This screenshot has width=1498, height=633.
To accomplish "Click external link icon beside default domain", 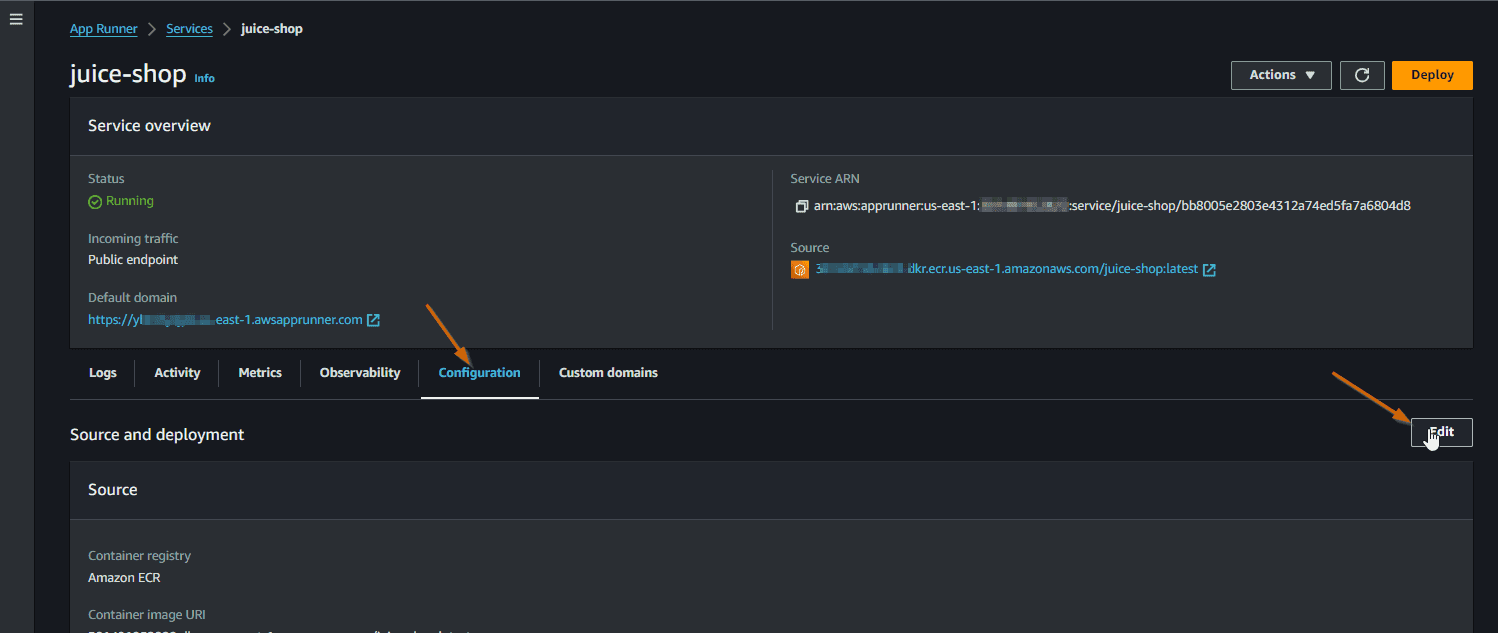I will 373,320.
